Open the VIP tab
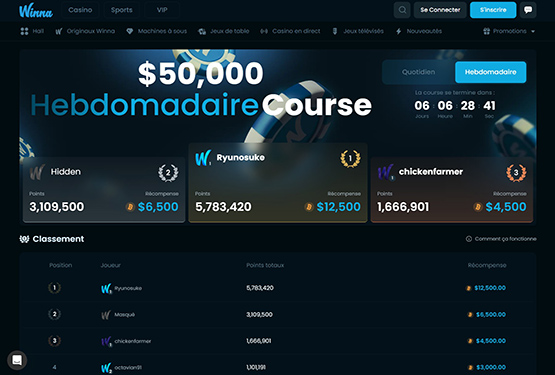 pyautogui.click(x=162, y=10)
